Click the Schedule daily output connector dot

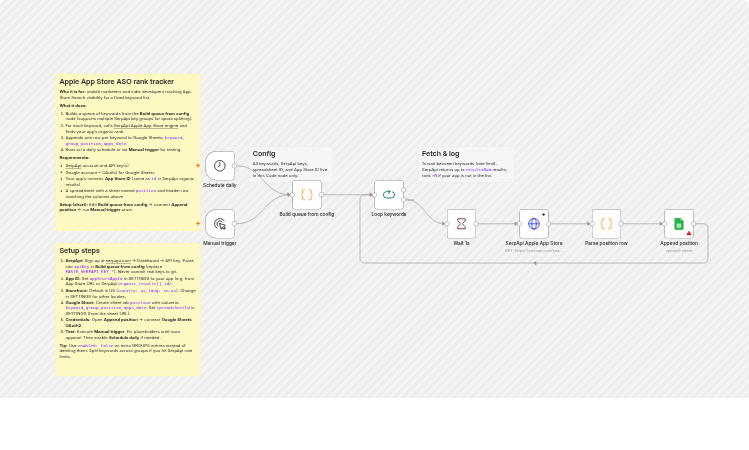[x=235, y=166]
